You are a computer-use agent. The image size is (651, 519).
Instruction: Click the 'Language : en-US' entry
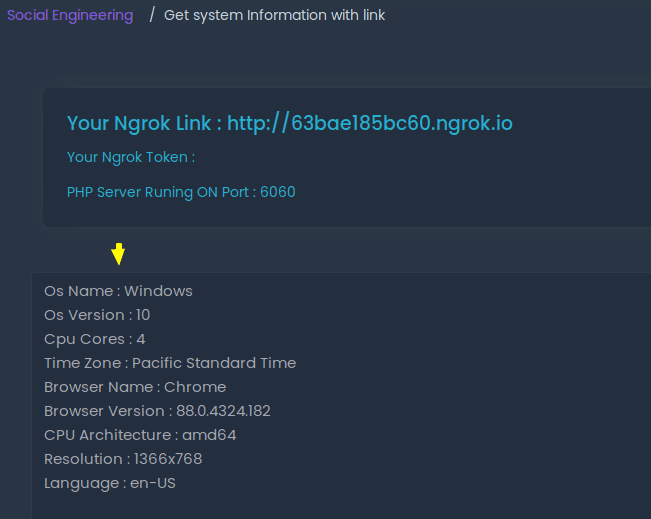[x=110, y=484]
